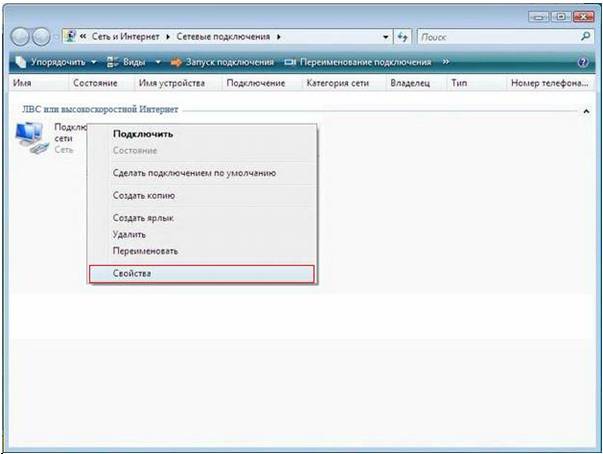The width and height of the screenshot is (603, 454).
Task: Click Переименование подключения toolbar button
Action: [x=358, y=62]
